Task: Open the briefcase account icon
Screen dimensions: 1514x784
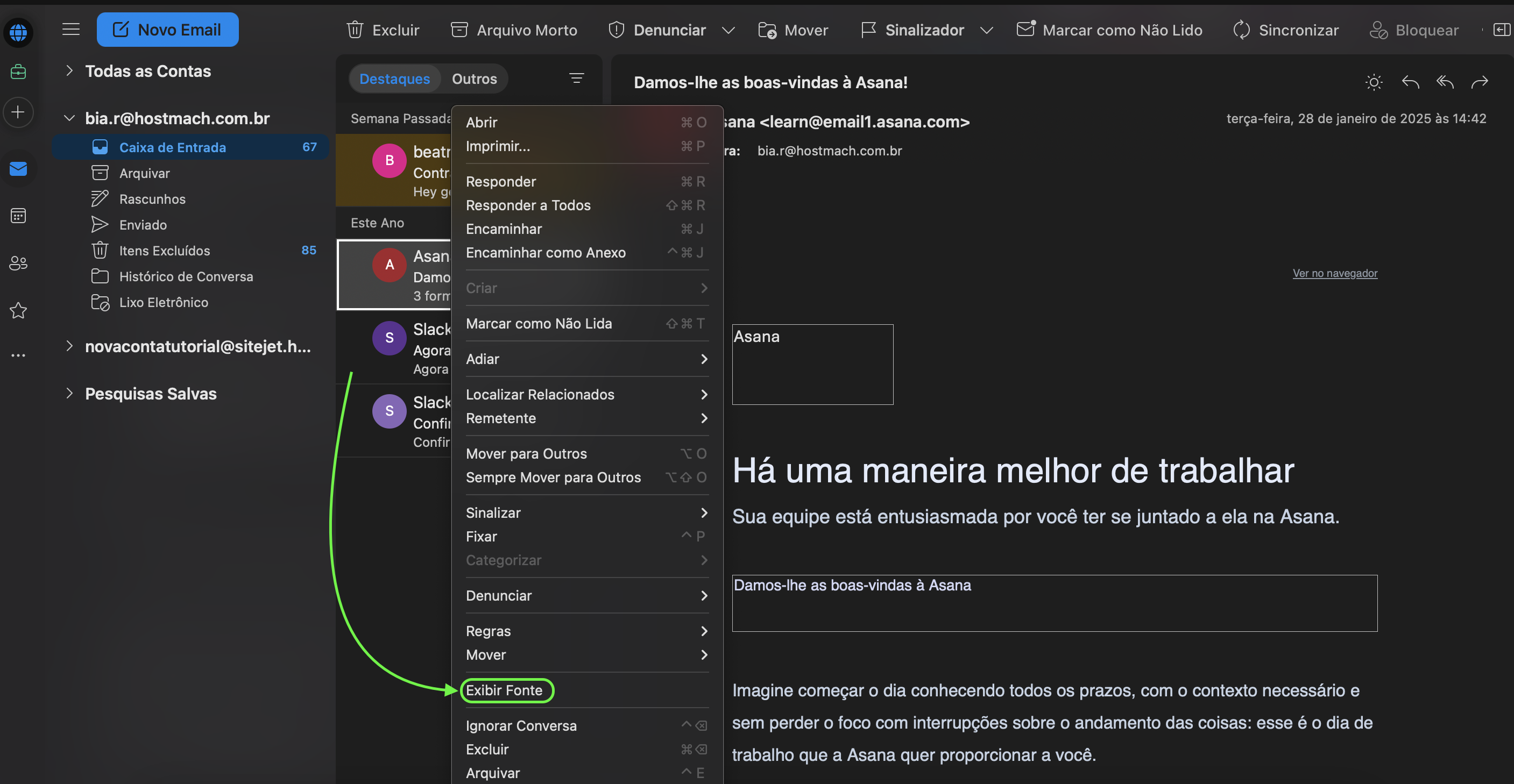Action: tap(18, 72)
